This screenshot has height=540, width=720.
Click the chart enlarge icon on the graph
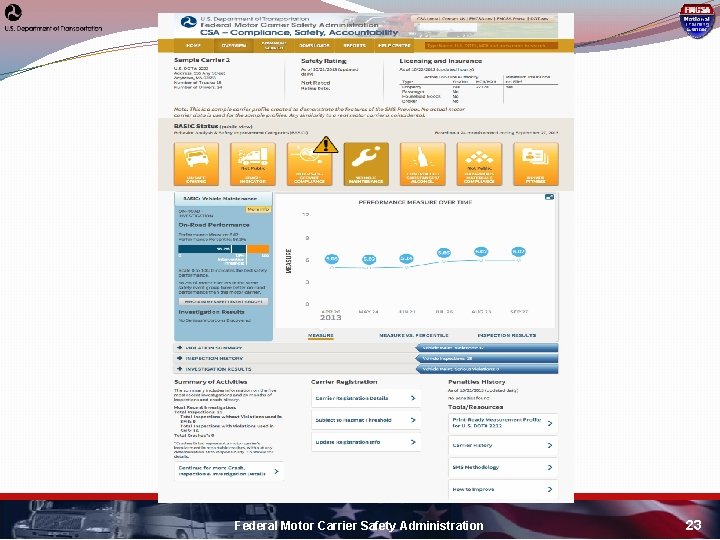coord(549,197)
